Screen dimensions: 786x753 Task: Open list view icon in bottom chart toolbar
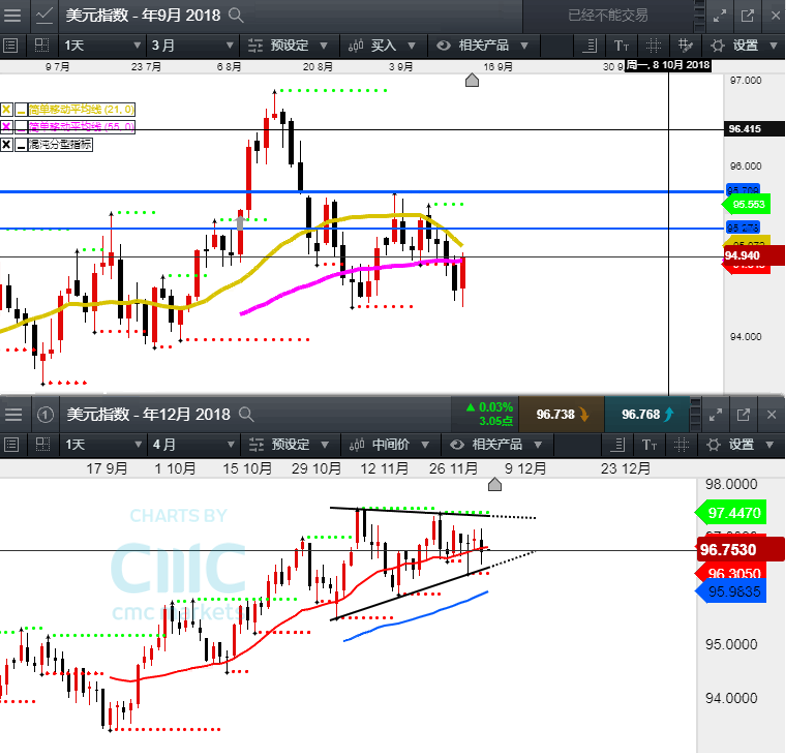[x=11, y=445]
